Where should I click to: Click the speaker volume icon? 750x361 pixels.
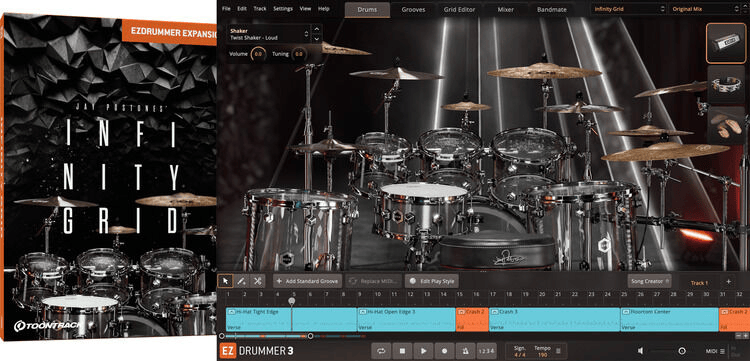coord(640,351)
